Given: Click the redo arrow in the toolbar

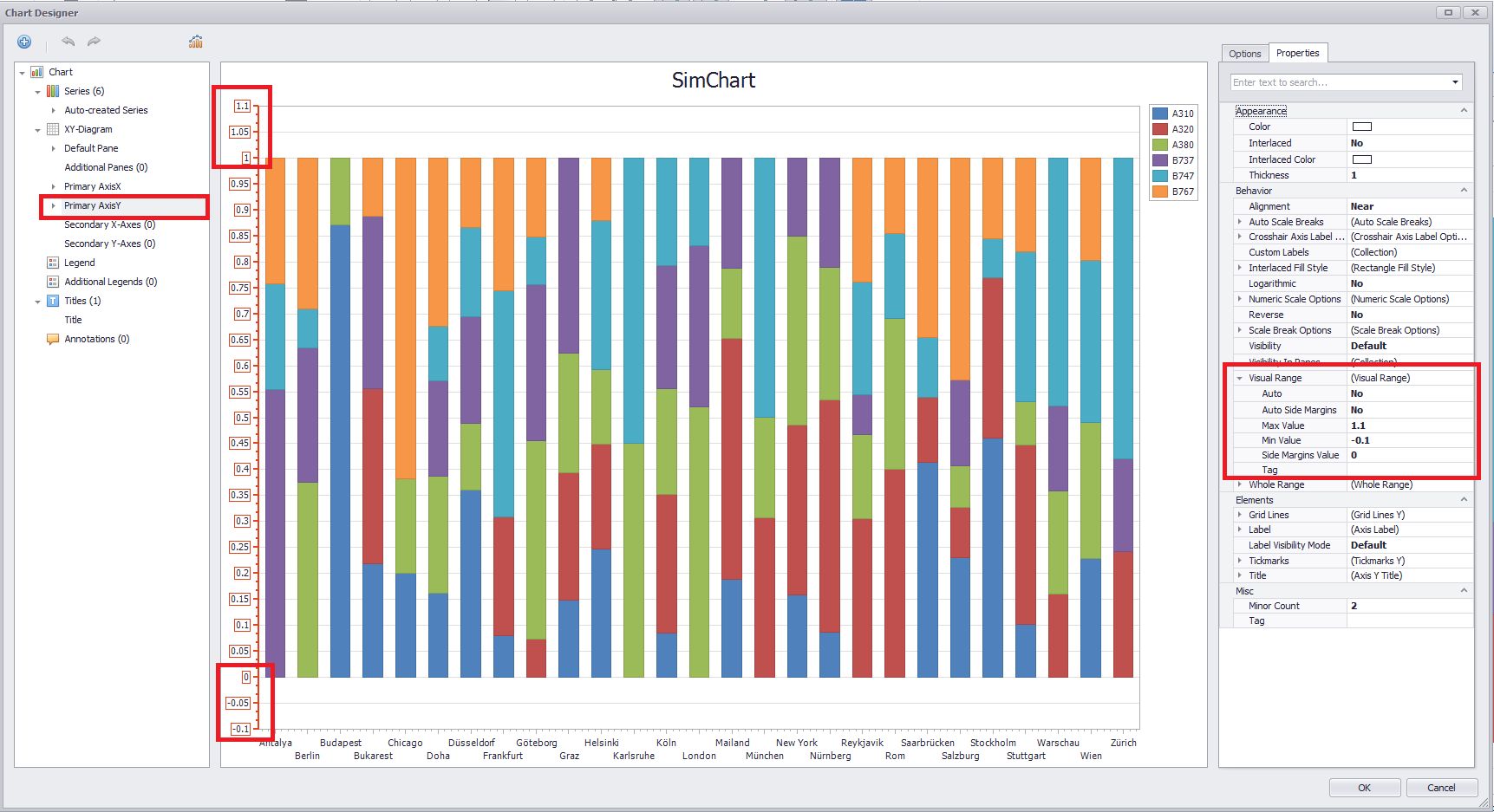Looking at the screenshot, I should (94, 42).
